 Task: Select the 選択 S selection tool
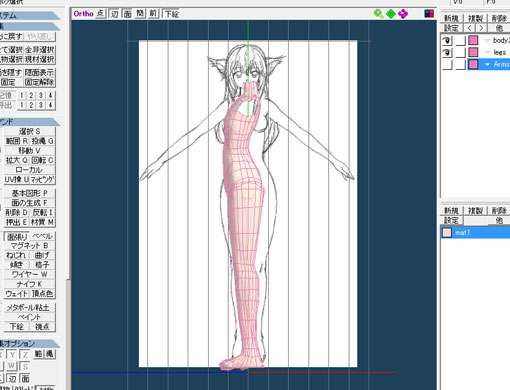pos(29,131)
